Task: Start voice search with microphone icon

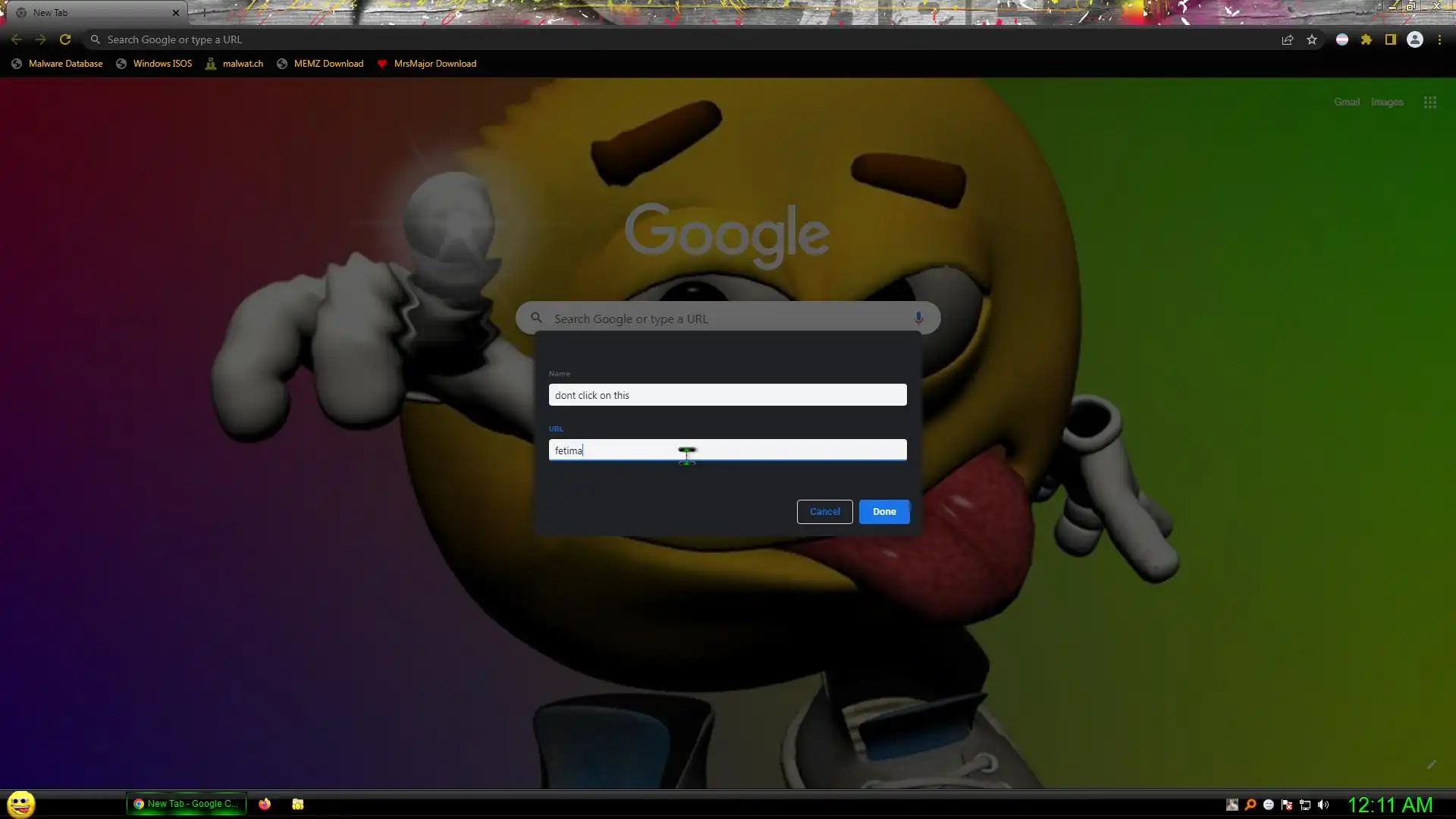Action: (918, 318)
